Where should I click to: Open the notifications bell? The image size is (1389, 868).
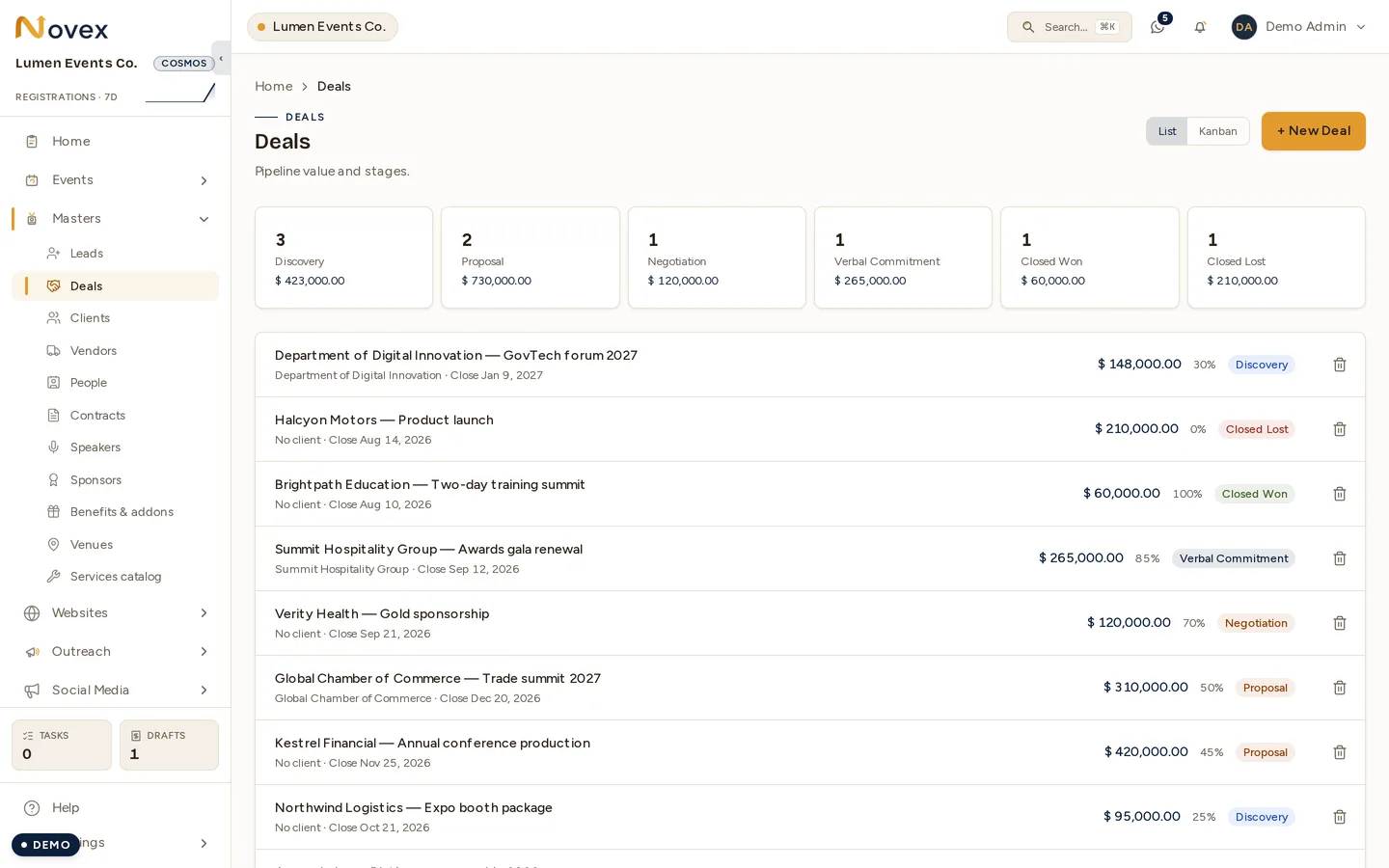pyautogui.click(x=1200, y=27)
